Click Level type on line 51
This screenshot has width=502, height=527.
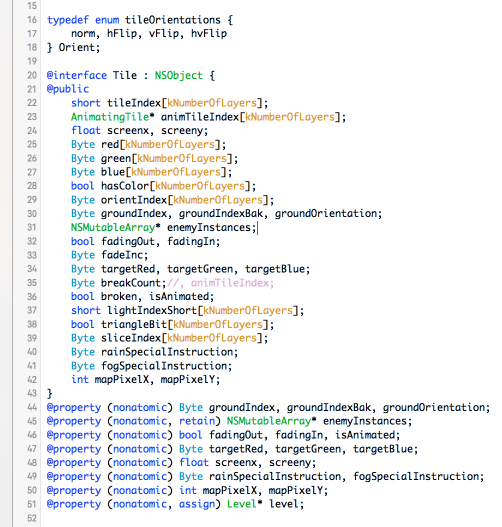(x=242, y=504)
